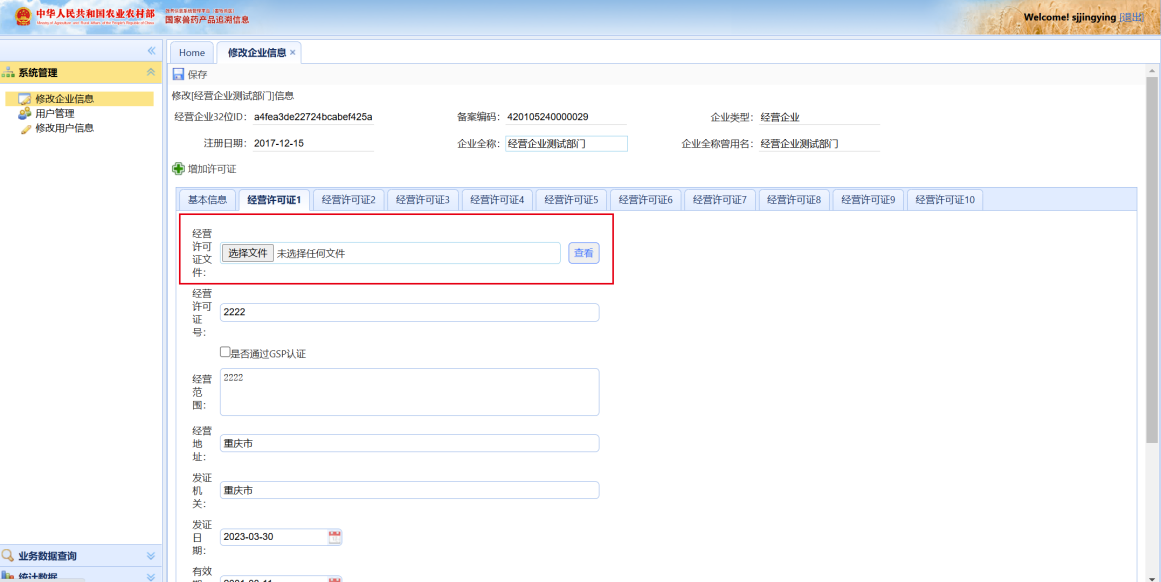The width and height of the screenshot is (1161, 582).
Task: Tick the 是否通过GSP认证 checkbox
Action: coord(225,352)
